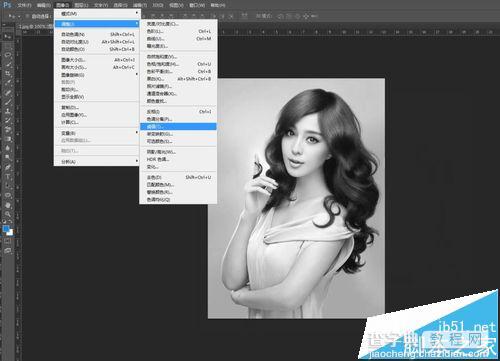Choose 图像大小(I) Alt+Ctrl+I
This screenshot has height=361, width=500.
(x=97, y=60)
